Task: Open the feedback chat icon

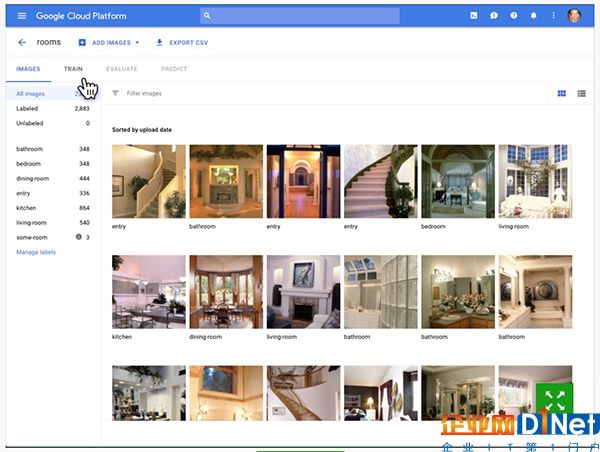Action: (494, 15)
